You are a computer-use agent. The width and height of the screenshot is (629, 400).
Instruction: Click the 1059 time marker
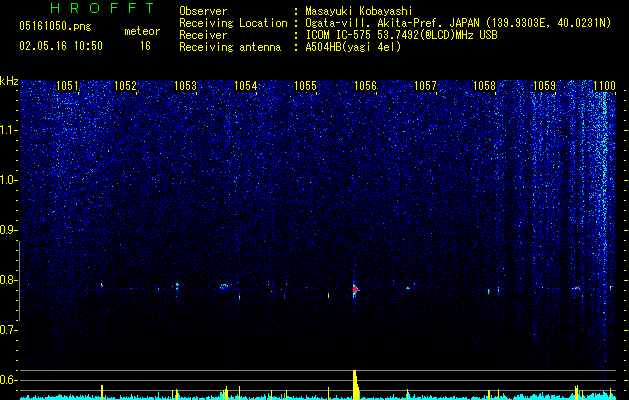pos(545,86)
